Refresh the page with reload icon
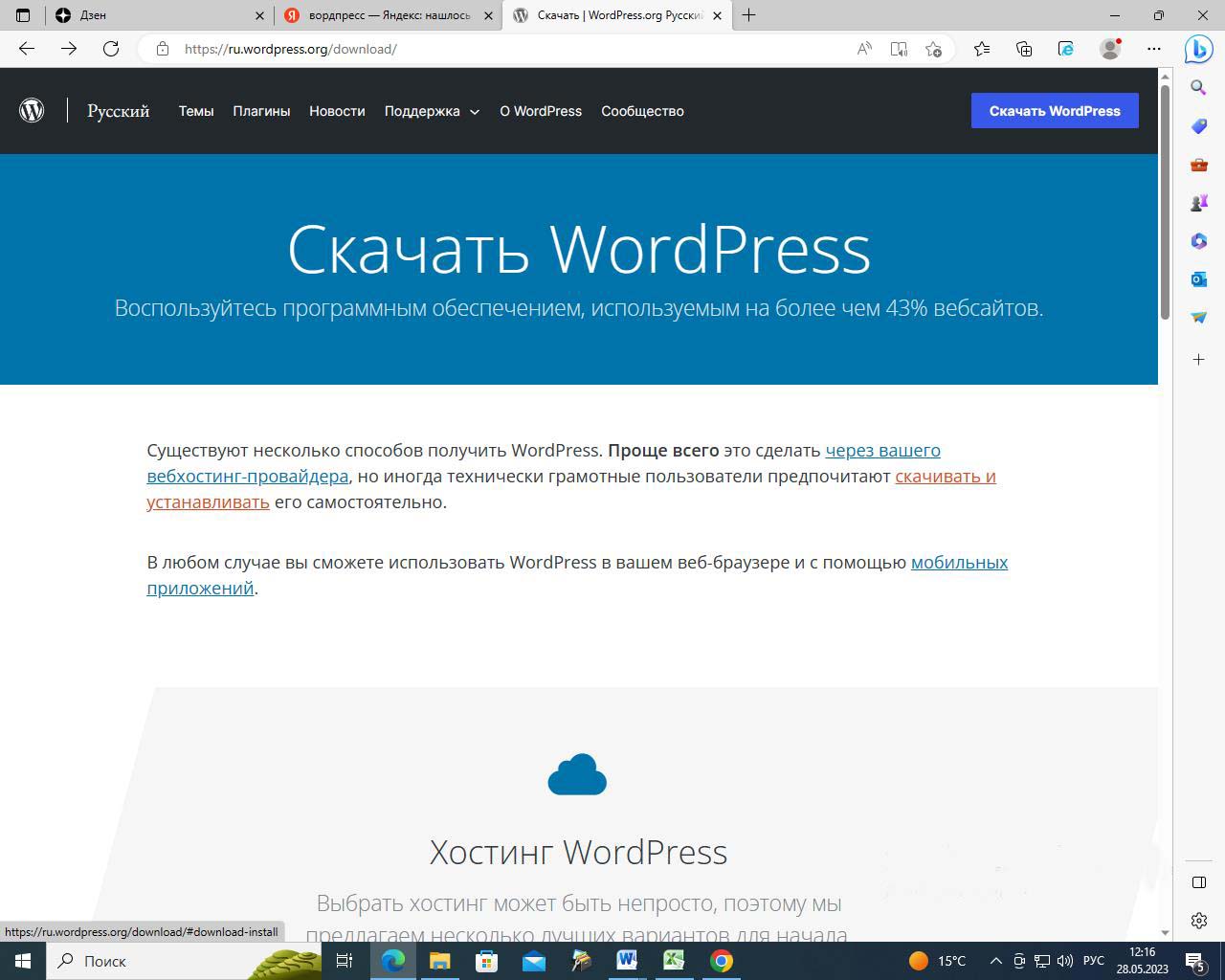Viewport: 1225px width, 980px height. pyautogui.click(x=111, y=49)
